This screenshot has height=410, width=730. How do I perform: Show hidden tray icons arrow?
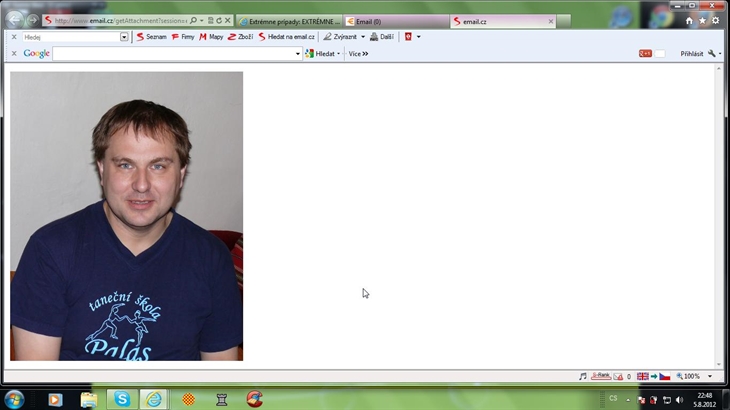point(628,400)
